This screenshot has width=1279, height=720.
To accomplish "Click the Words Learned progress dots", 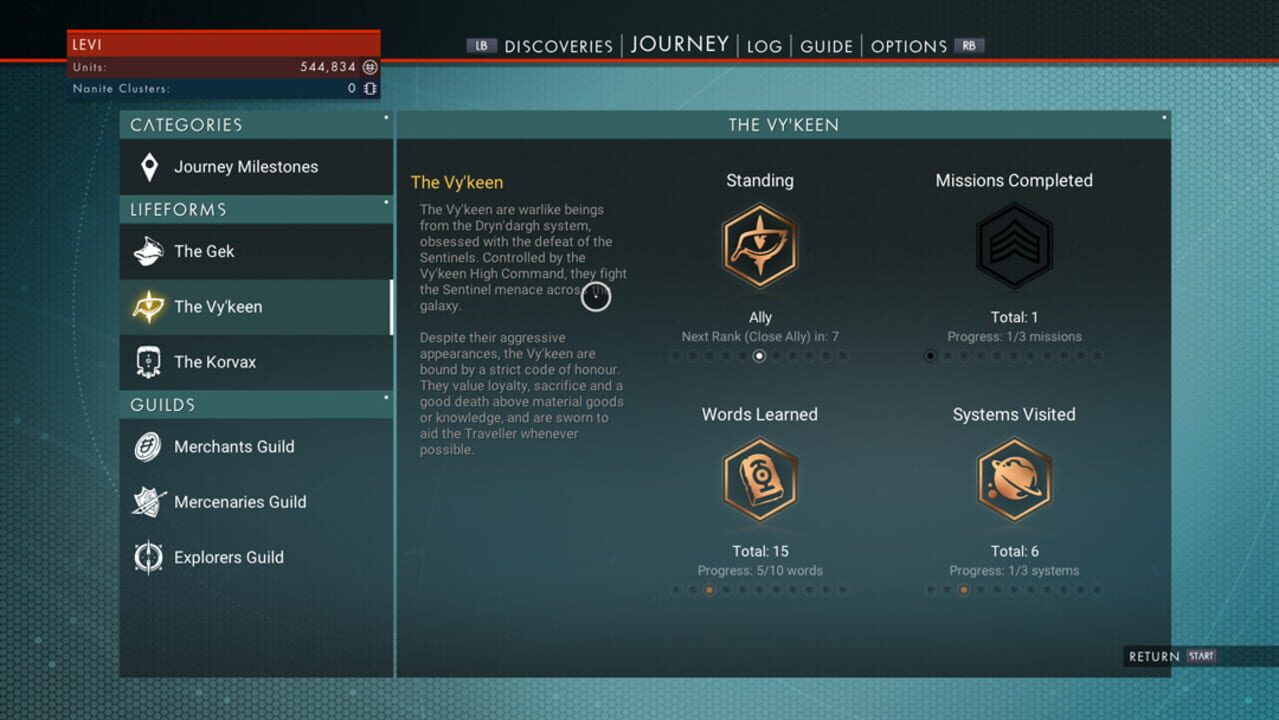I will coord(759,590).
